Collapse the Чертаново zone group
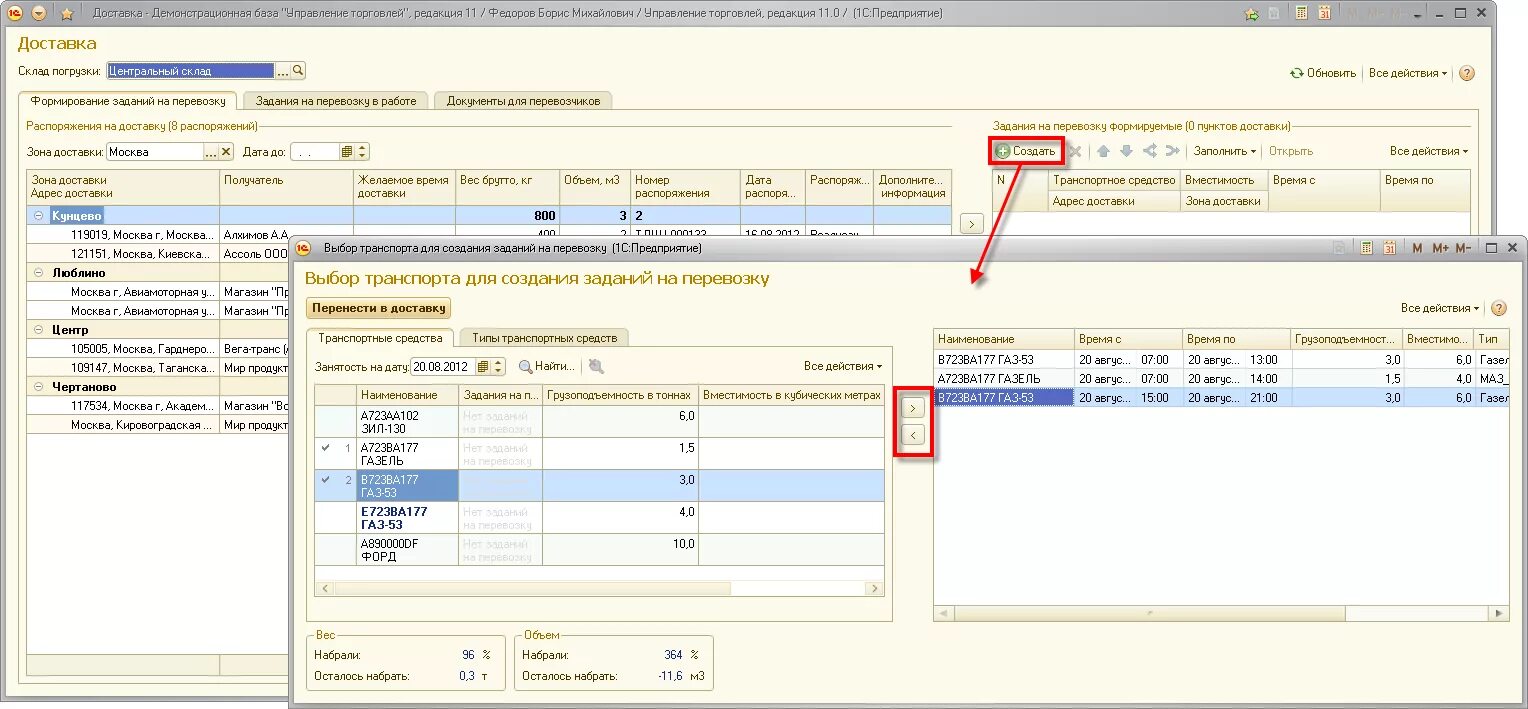This screenshot has width=1528, height=709. (x=38, y=386)
